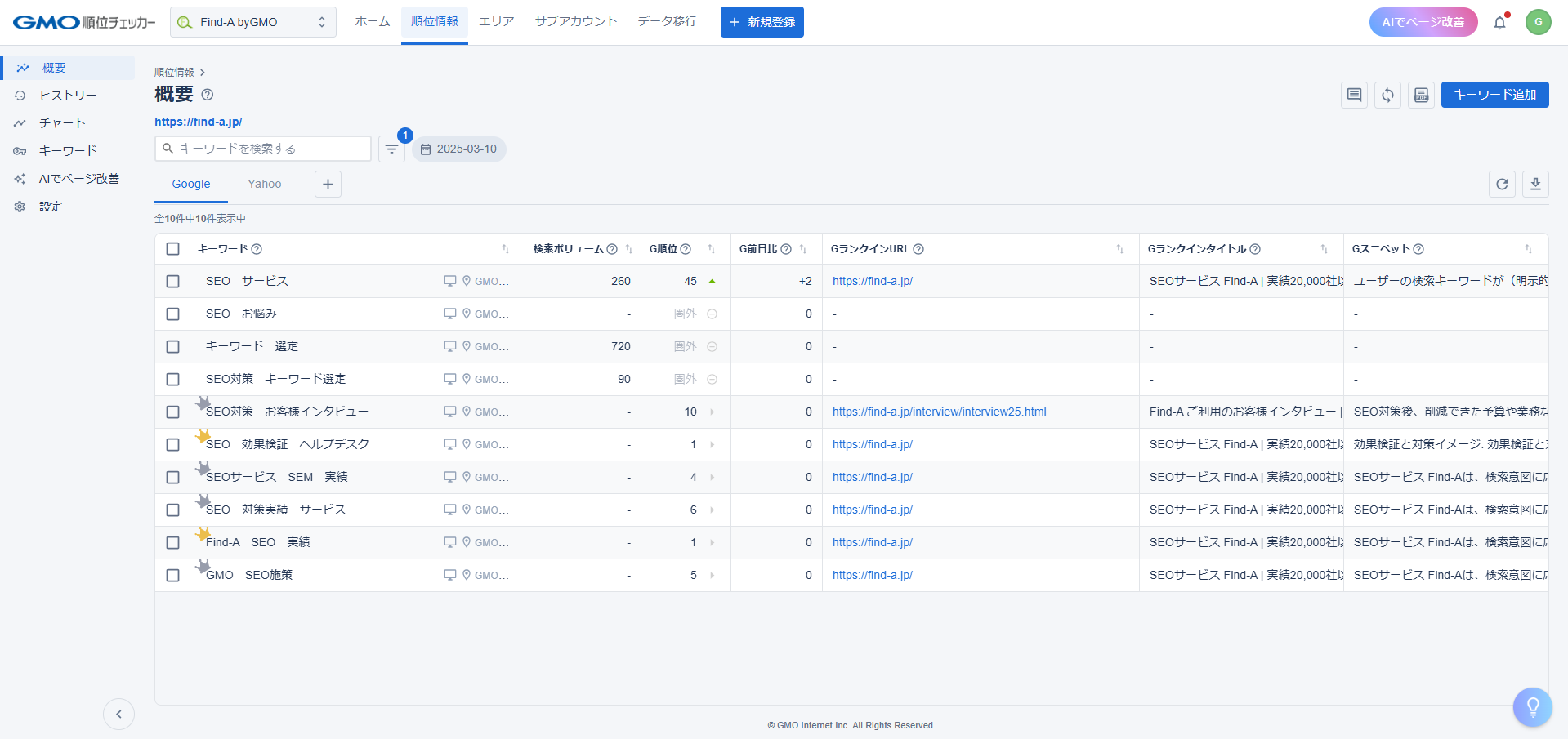1568x739 pixels.
Task: Click help icon beside Gスニペット header
Action: pos(1418,249)
